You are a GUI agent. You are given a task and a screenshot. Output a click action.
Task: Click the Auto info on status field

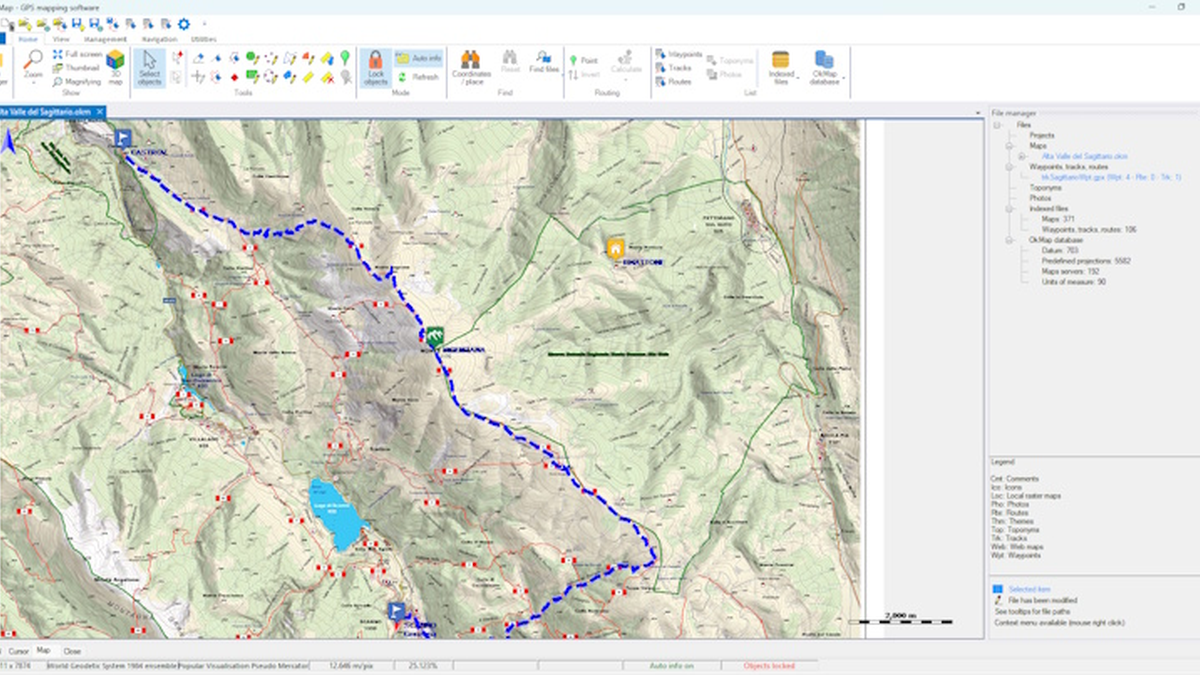(x=672, y=665)
